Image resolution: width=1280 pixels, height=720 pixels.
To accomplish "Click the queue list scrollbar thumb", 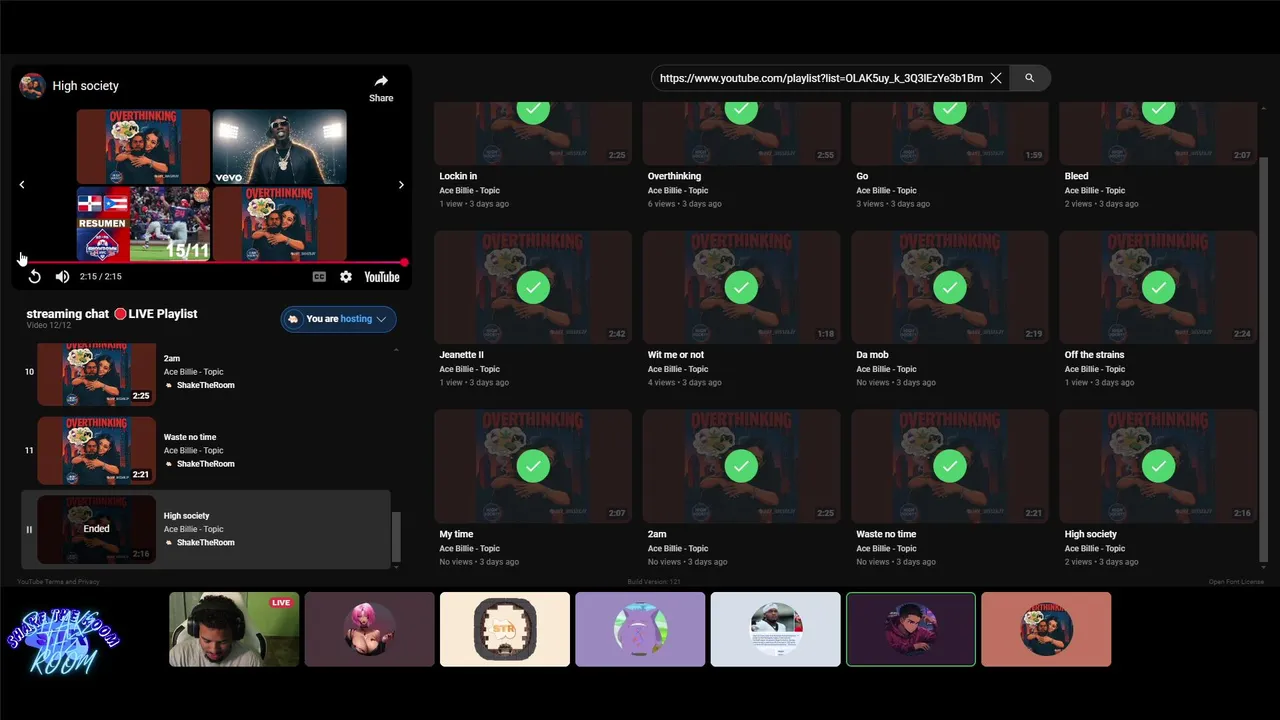I will [x=396, y=537].
